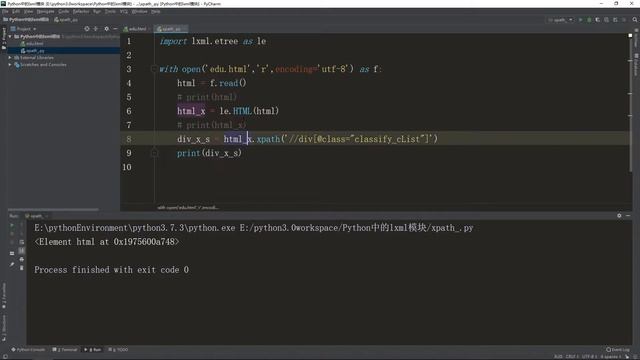Open the View menu
Image resolution: width=640 pixels, height=360 pixels.
pyautogui.click(x=28, y=11)
